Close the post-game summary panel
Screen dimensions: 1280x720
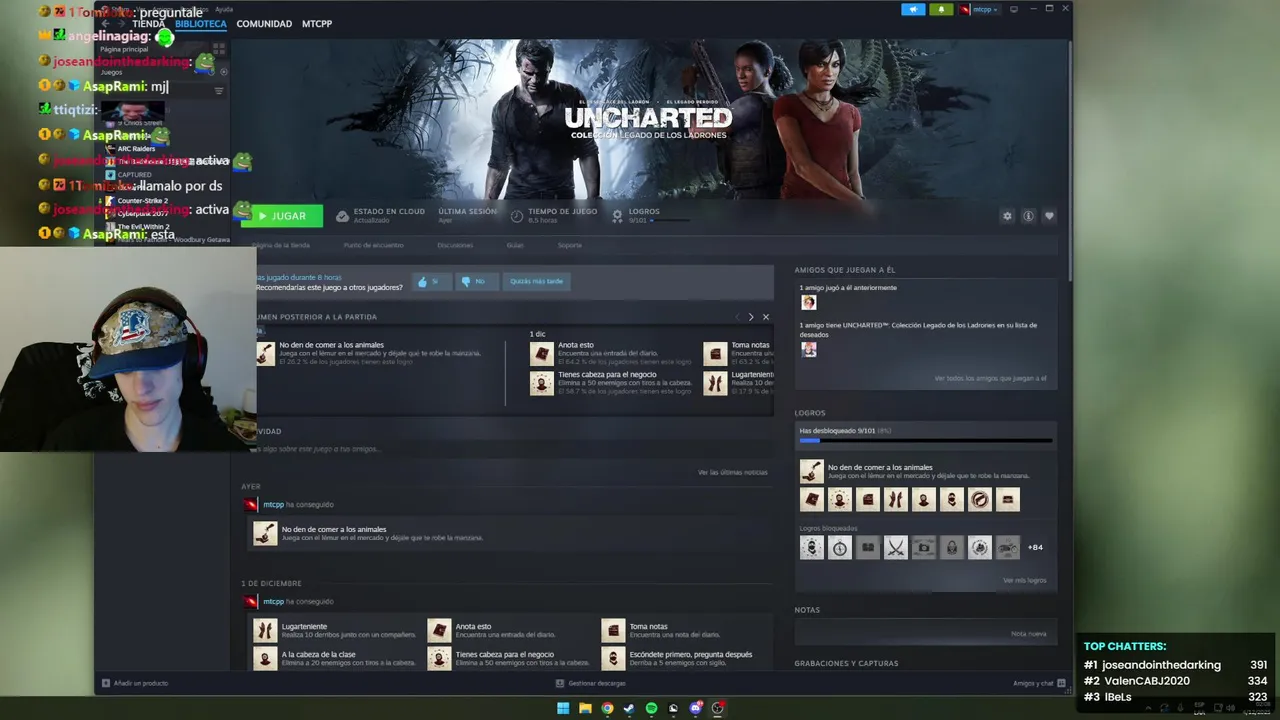[x=766, y=317]
